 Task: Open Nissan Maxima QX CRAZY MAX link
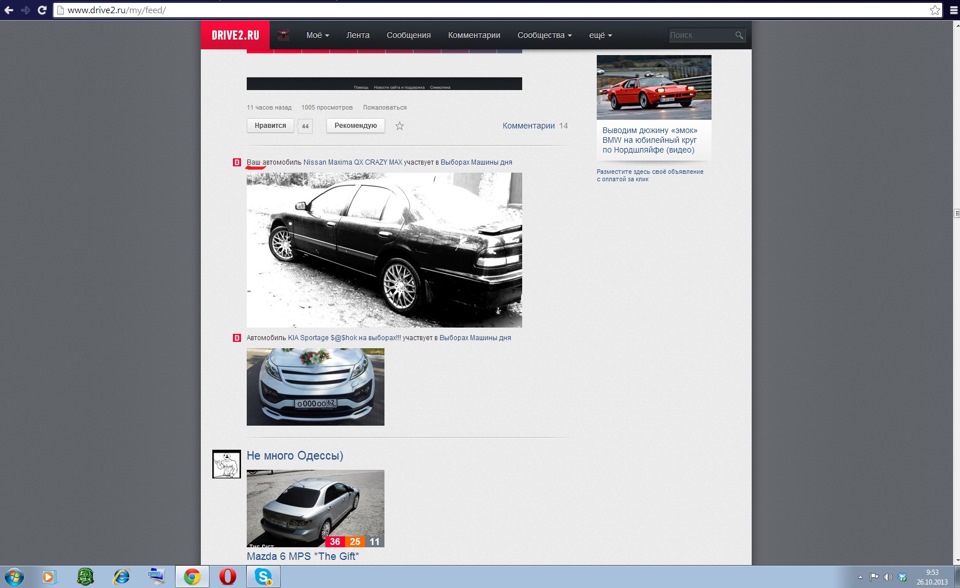[353, 162]
